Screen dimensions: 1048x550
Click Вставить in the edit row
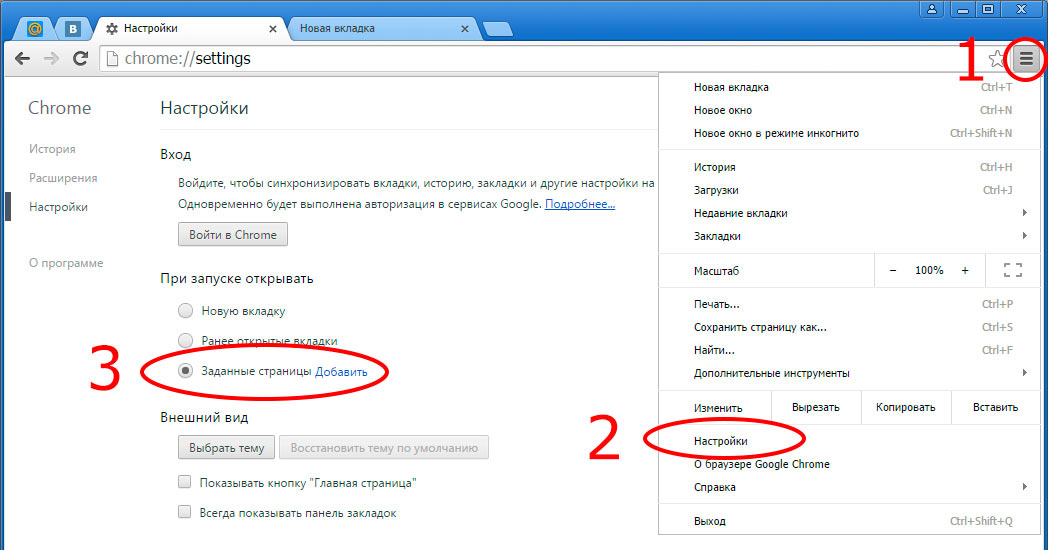(995, 407)
